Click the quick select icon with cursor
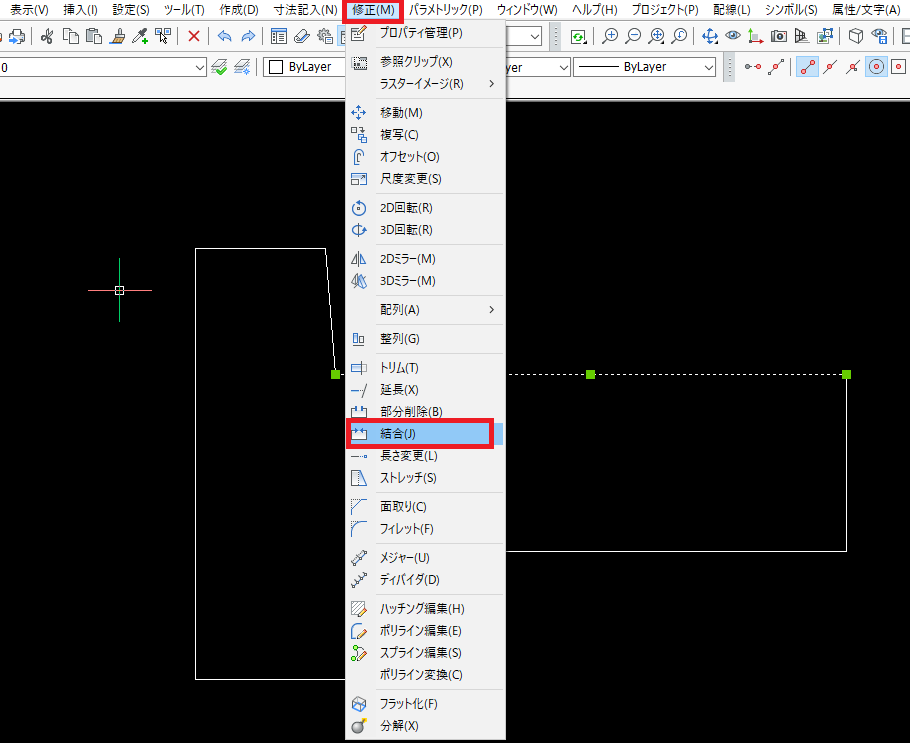Image resolution: width=910 pixels, height=743 pixels. [x=163, y=37]
